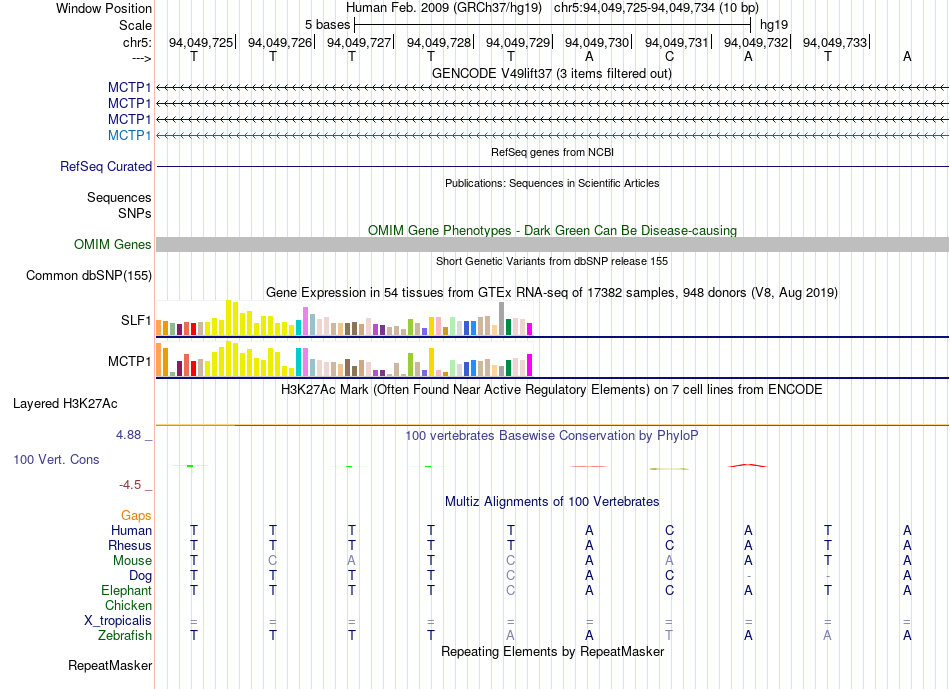Select the Dog alignment row label
950x689 pixels.
(x=140, y=576)
